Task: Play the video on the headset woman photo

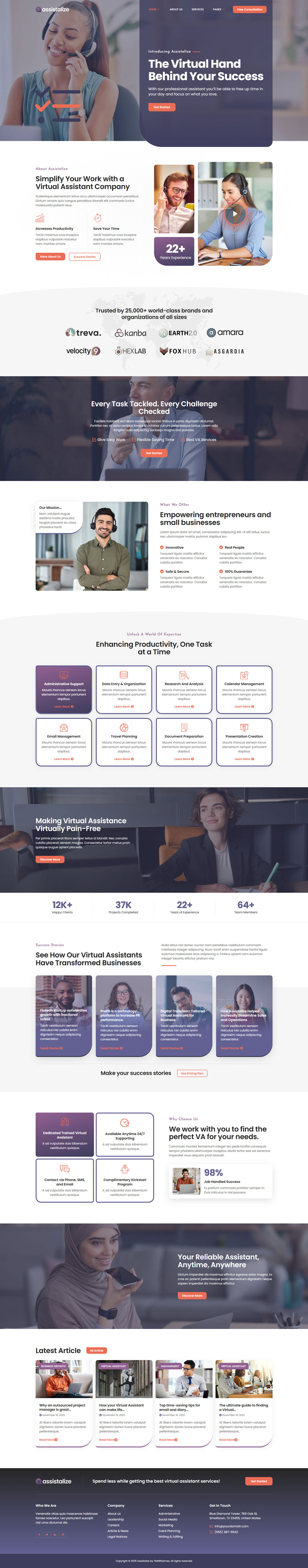Action: (235, 214)
